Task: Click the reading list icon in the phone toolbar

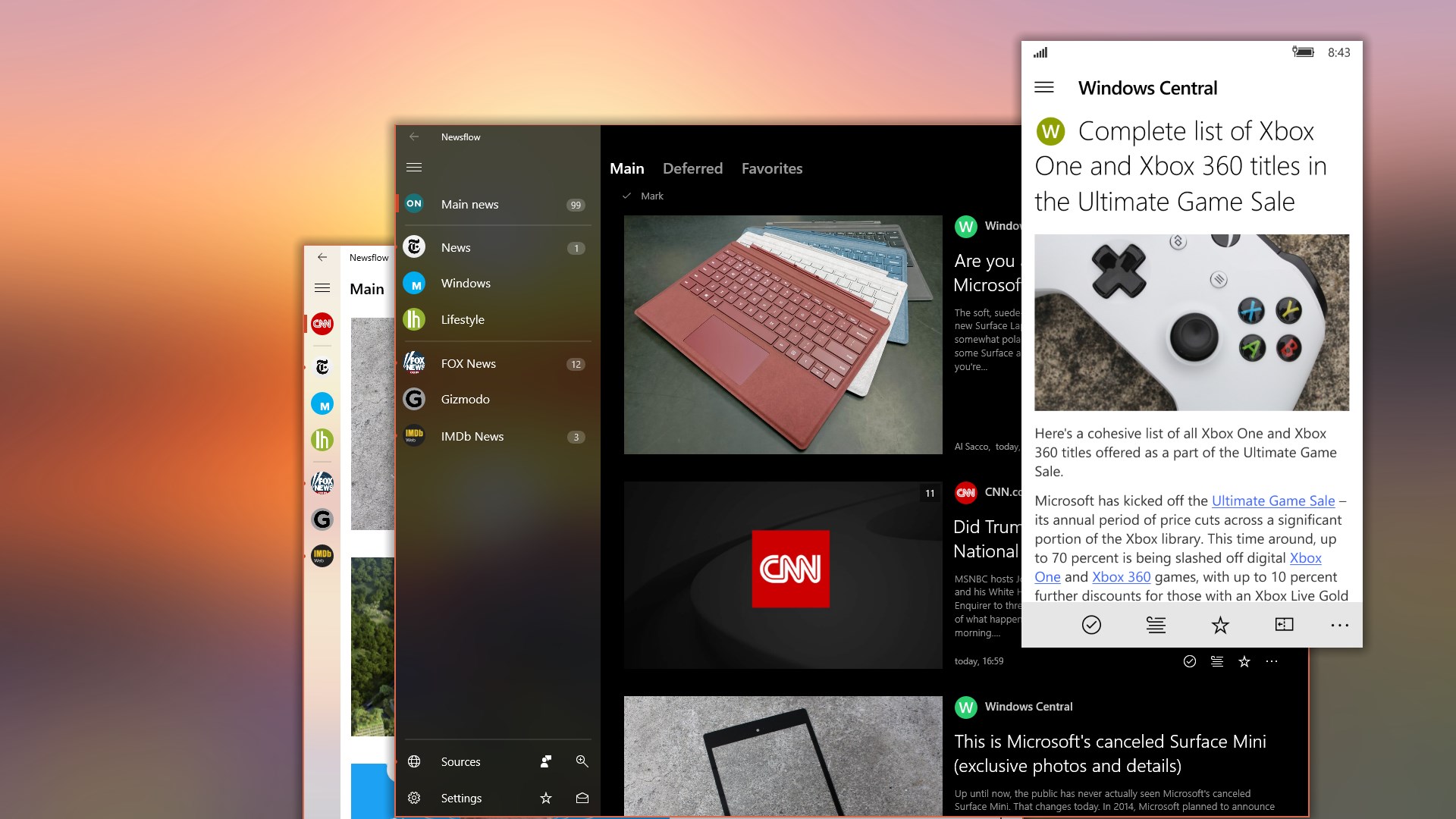Action: point(1156,625)
